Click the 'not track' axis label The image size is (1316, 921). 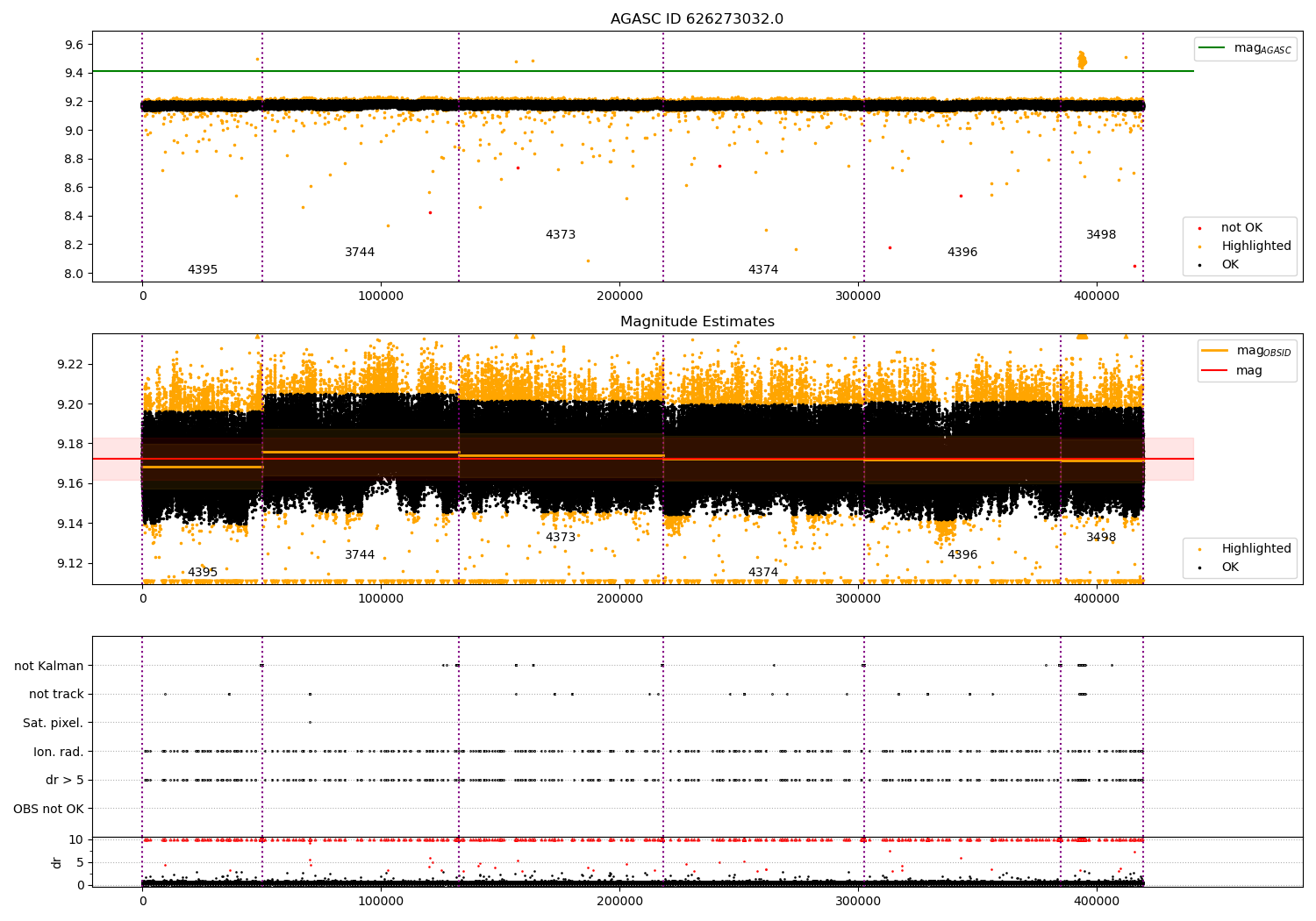(x=56, y=694)
